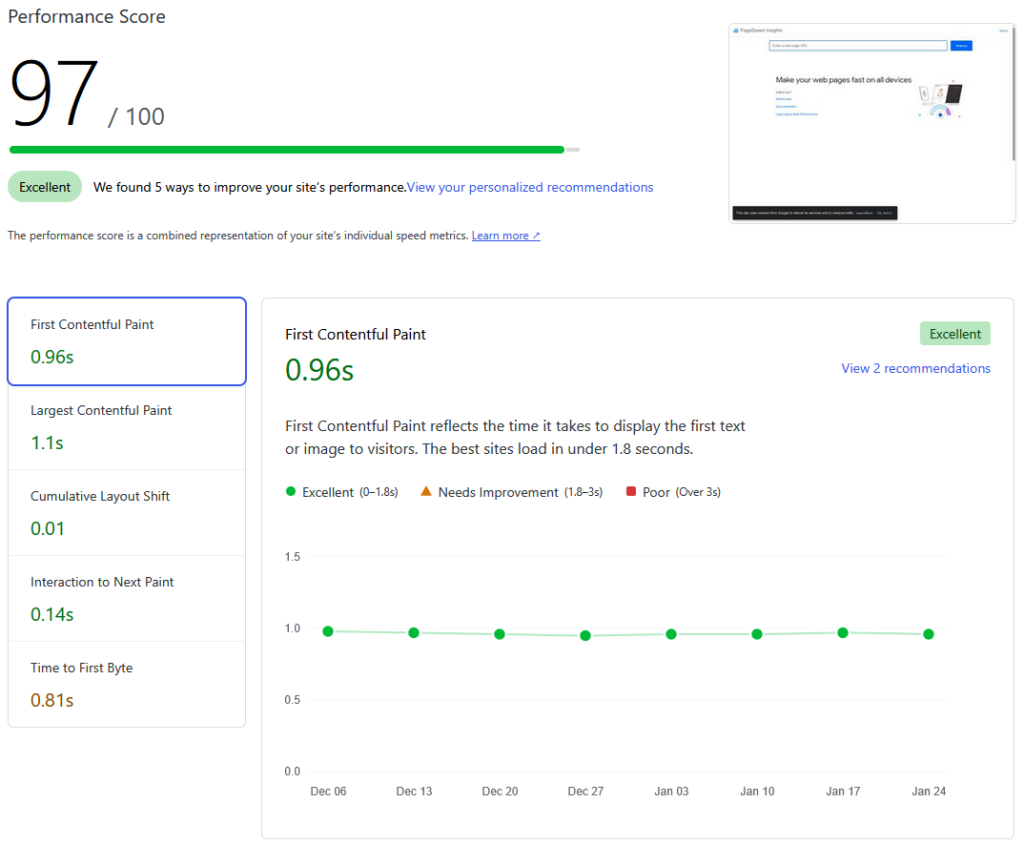The image size is (1024, 844).
Task: Click the Dec 06 data point on chart
Action: (328, 631)
